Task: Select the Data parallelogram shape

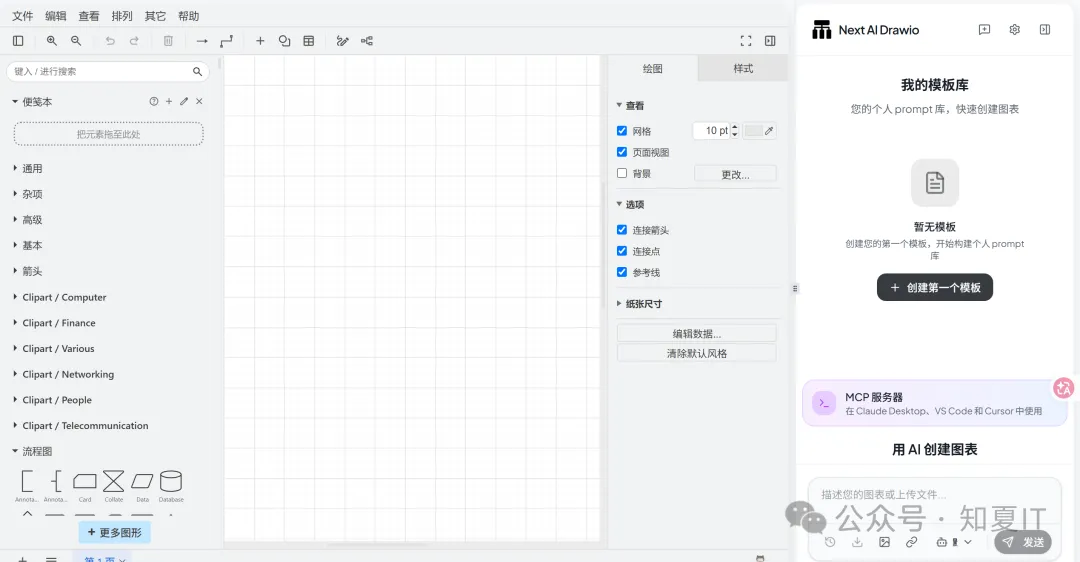Action: click(142, 481)
